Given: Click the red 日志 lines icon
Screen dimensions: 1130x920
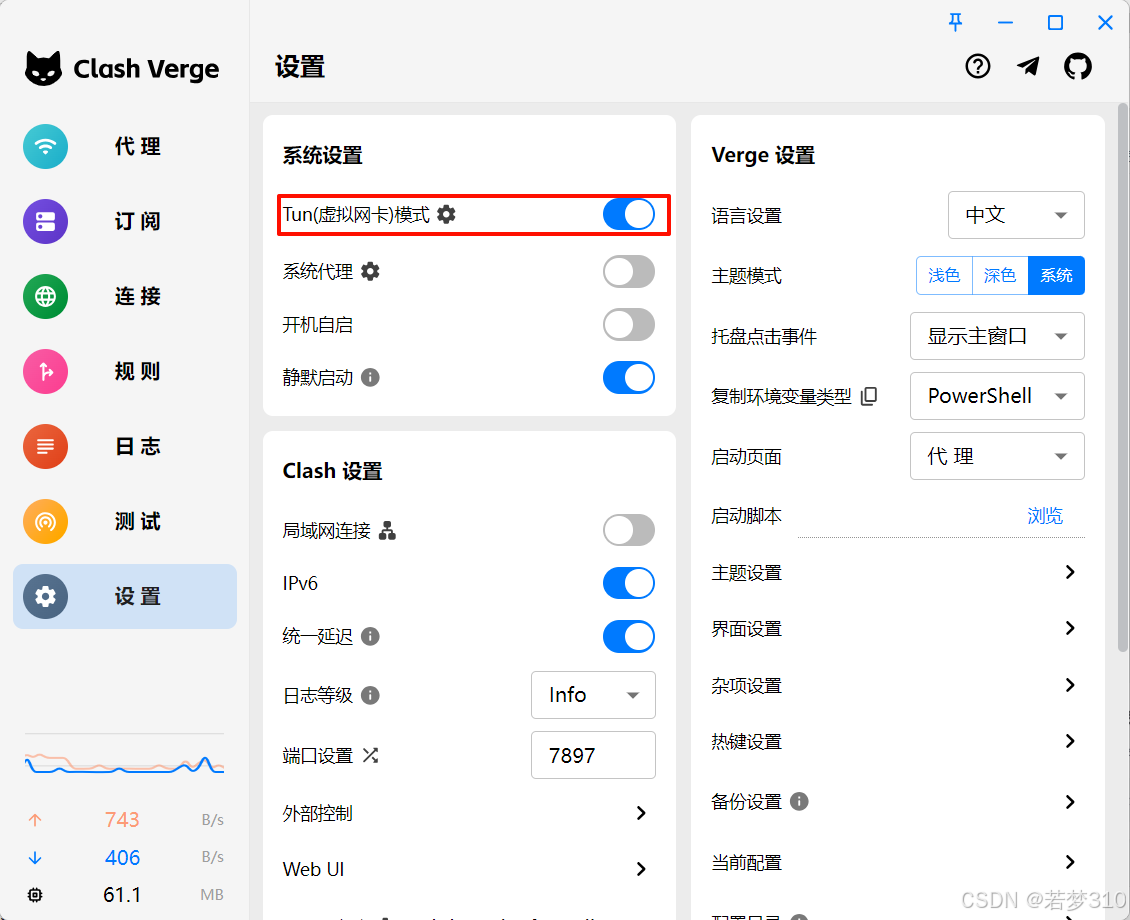Looking at the screenshot, I should click(45, 446).
